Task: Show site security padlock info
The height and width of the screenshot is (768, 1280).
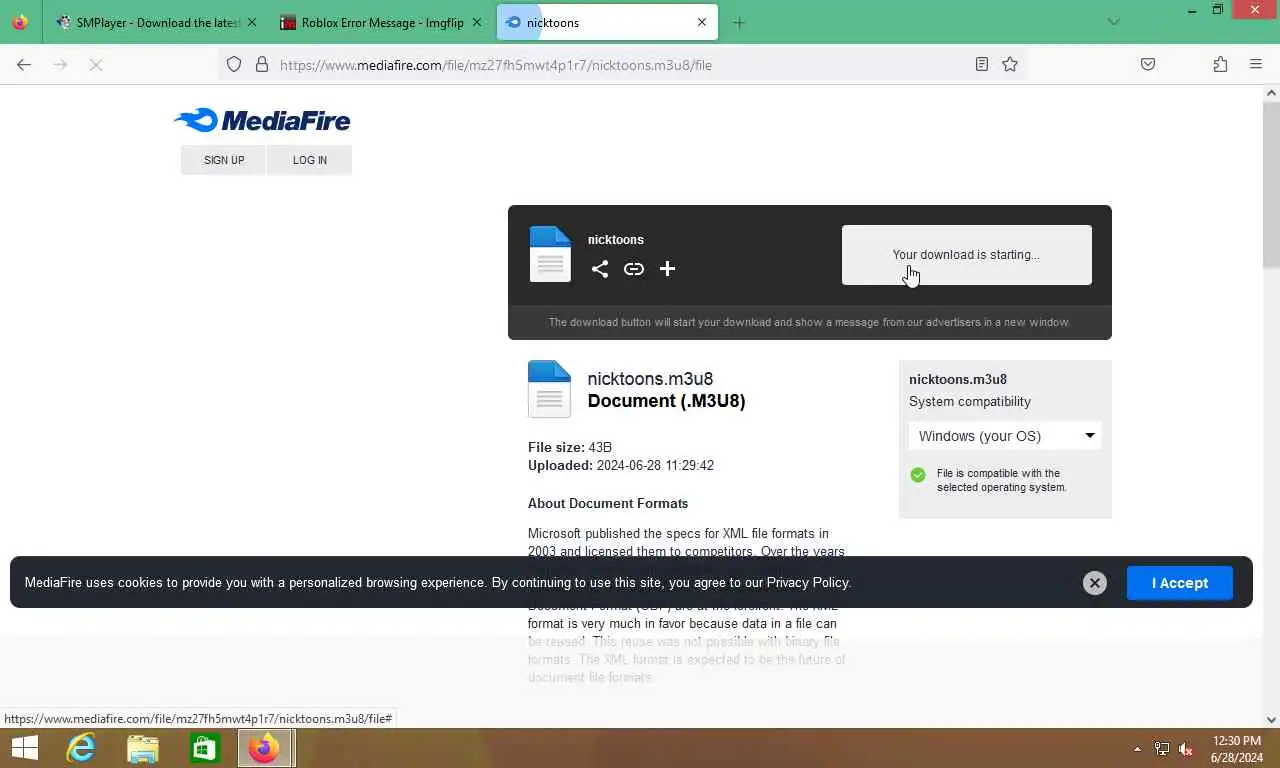Action: (262, 65)
